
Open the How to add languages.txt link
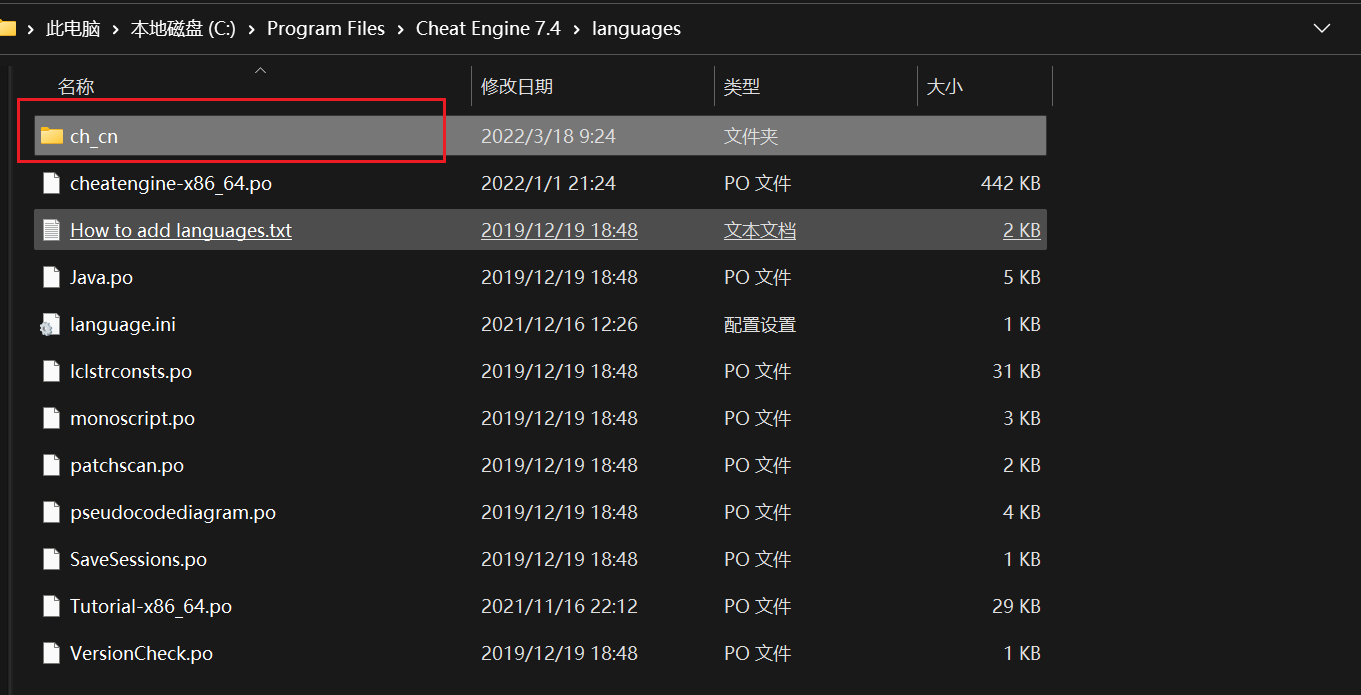(180, 230)
